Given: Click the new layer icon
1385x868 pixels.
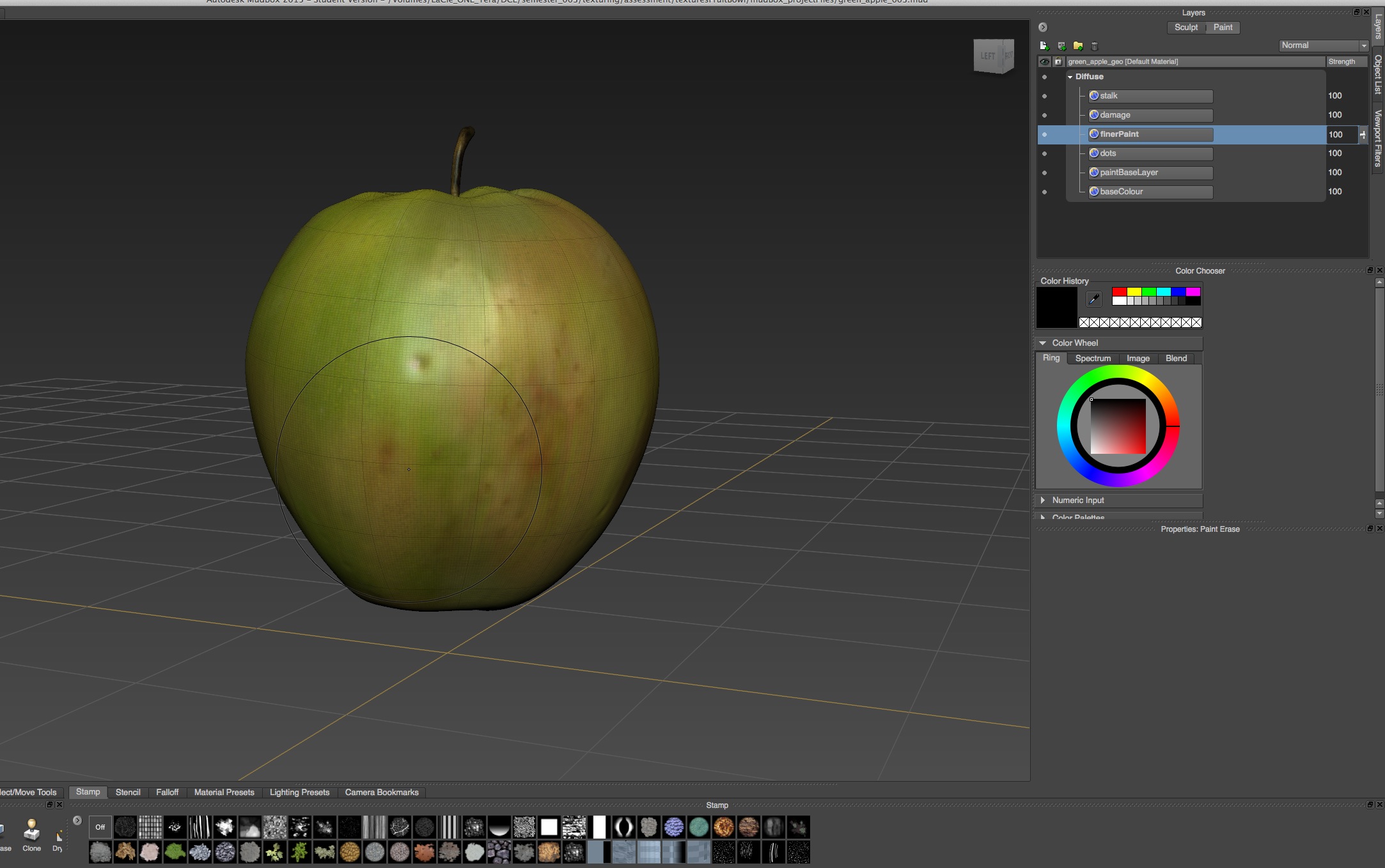Looking at the screenshot, I should pos(1044,46).
